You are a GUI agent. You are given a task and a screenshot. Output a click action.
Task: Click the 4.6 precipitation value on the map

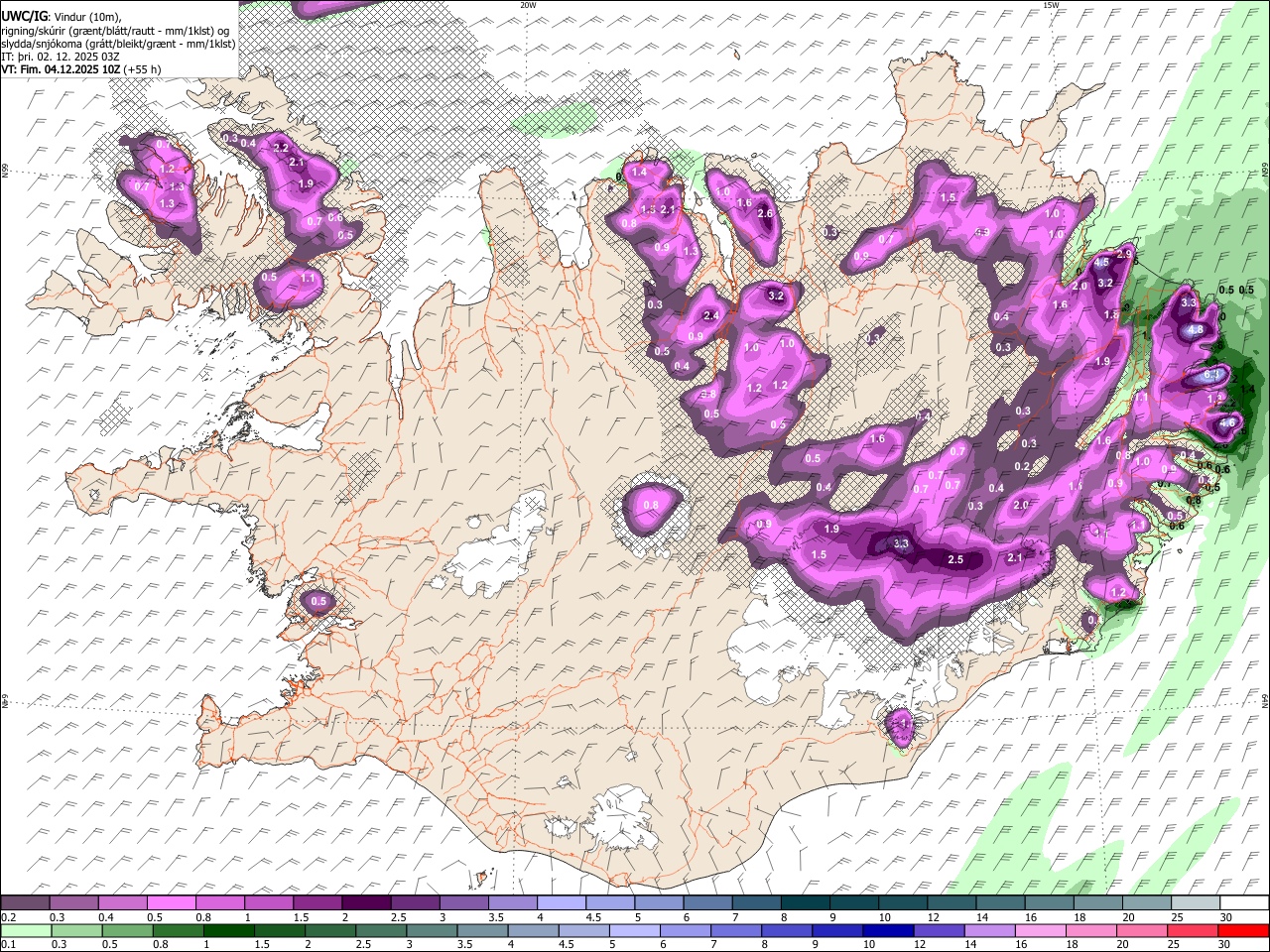pos(1227,422)
